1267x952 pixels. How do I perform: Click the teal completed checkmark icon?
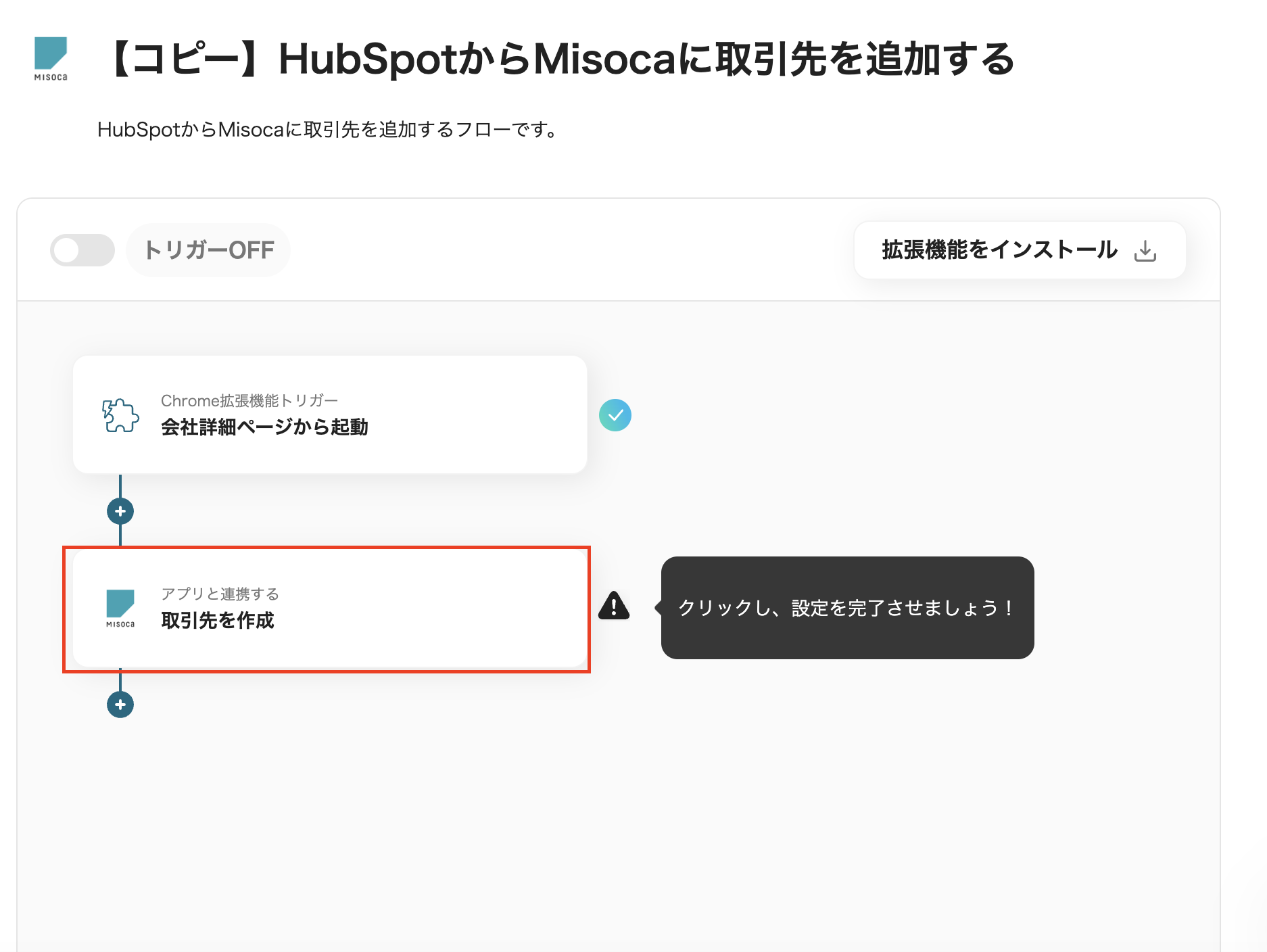615,415
